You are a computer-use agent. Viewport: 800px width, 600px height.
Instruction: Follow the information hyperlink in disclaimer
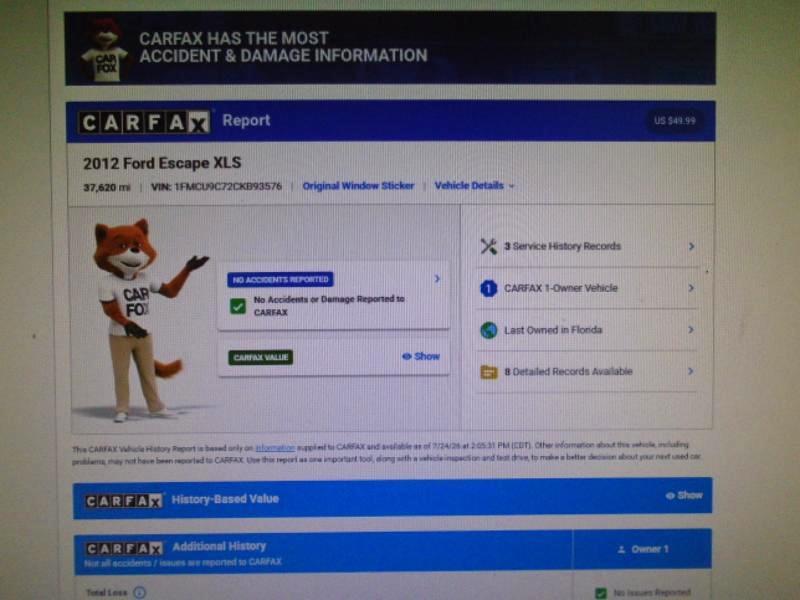click(275, 448)
